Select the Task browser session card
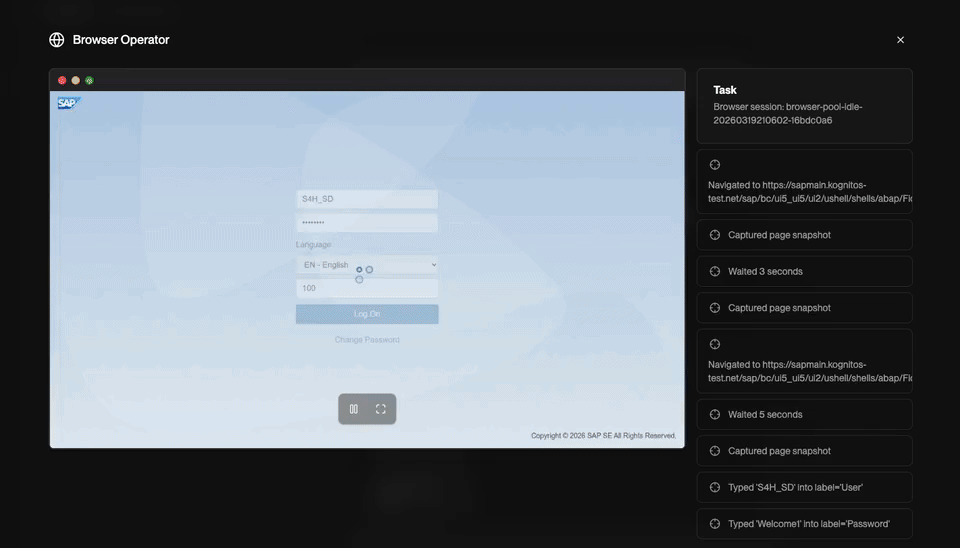 804,106
